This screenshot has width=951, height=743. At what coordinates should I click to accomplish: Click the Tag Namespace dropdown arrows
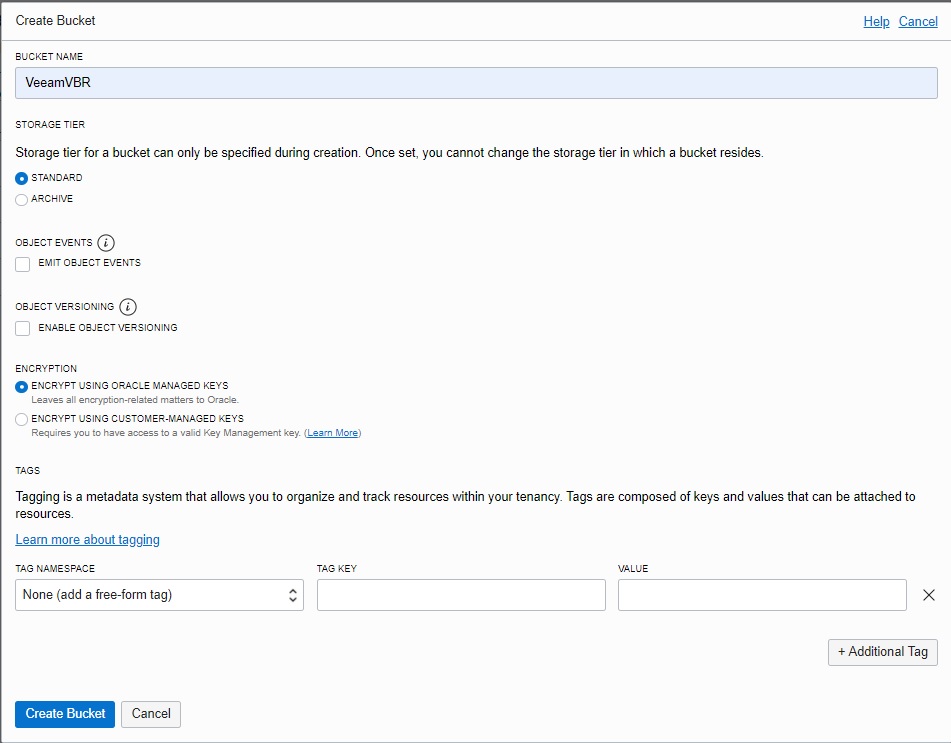tap(292, 595)
